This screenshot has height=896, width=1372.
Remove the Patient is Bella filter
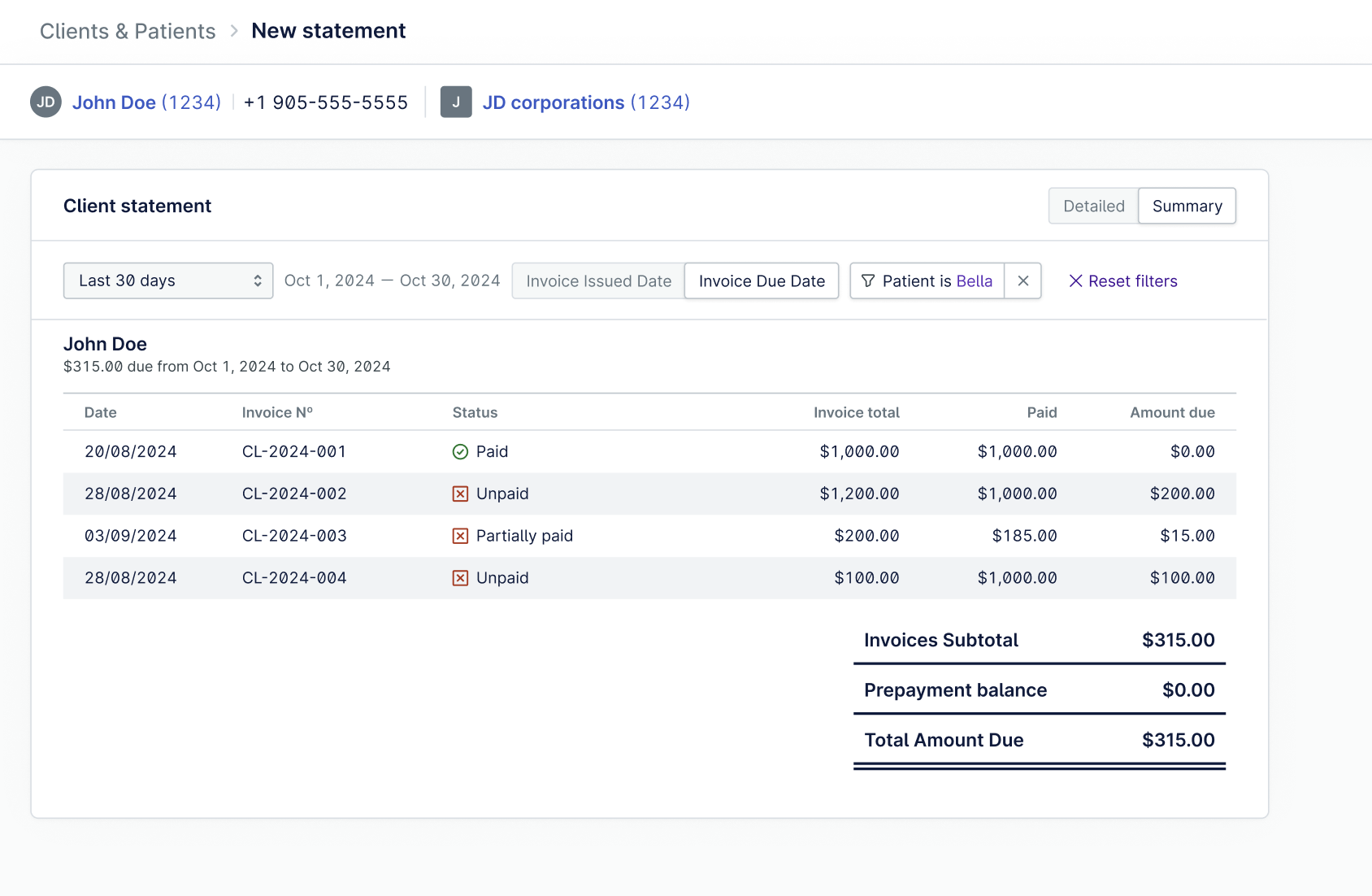(1023, 281)
